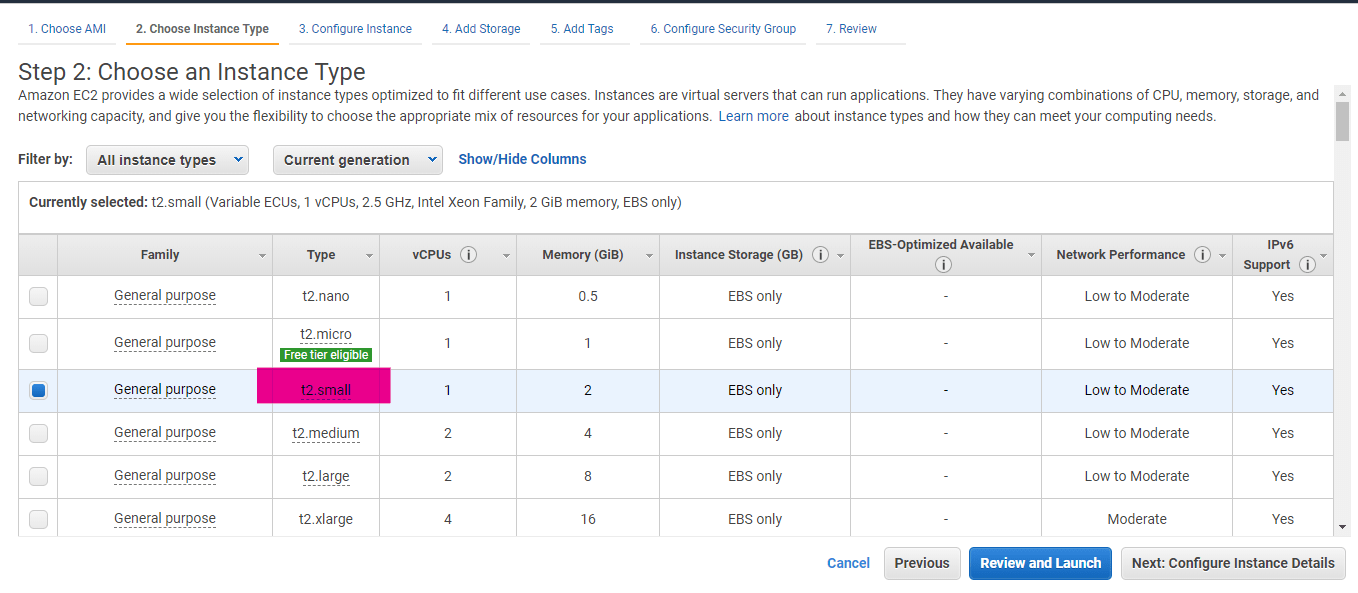Click the t2.medium type label
The image size is (1358, 593).
pyautogui.click(x=326, y=433)
